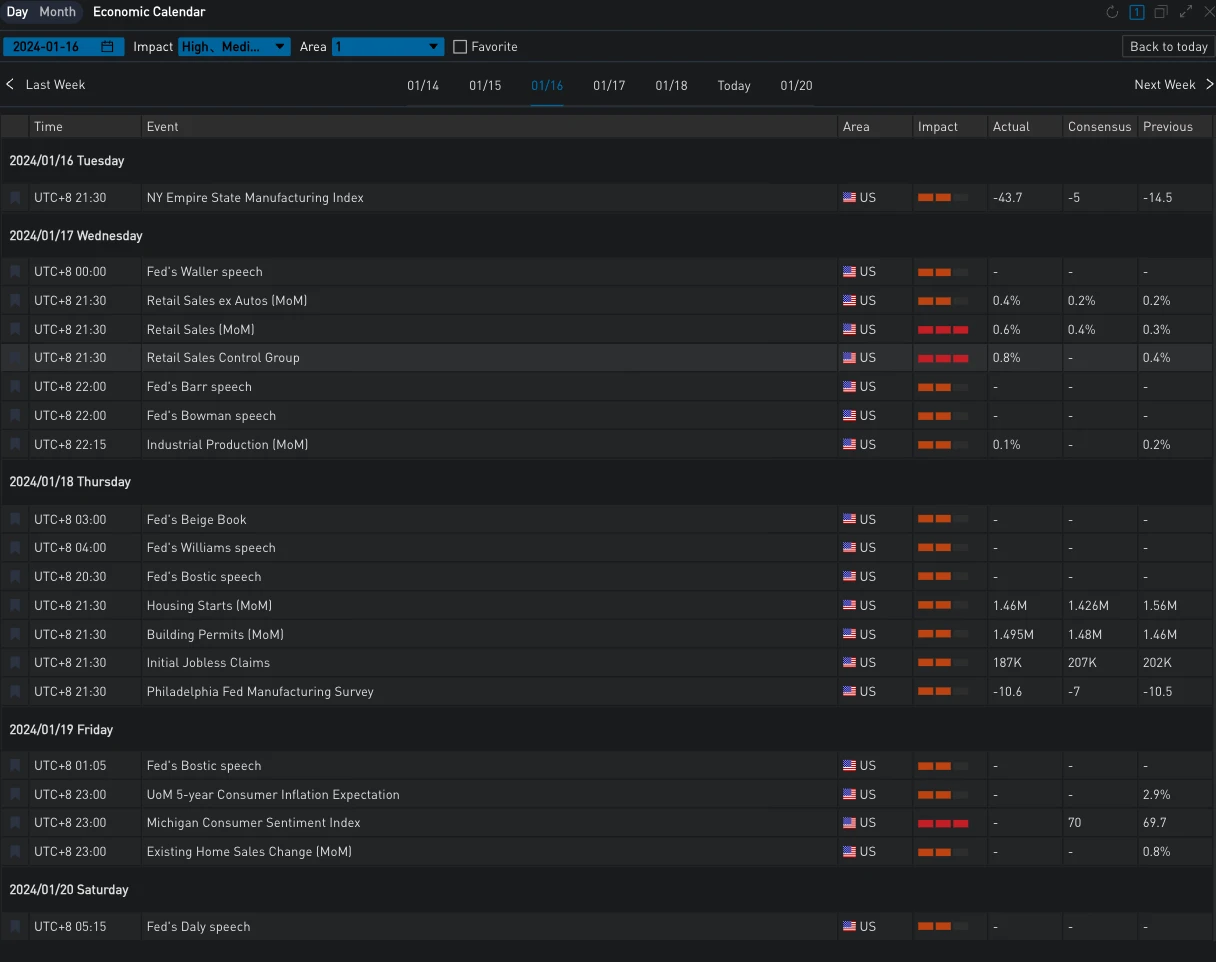Click the calendar icon in date field
The image size is (1216, 962).
(107, 47)
